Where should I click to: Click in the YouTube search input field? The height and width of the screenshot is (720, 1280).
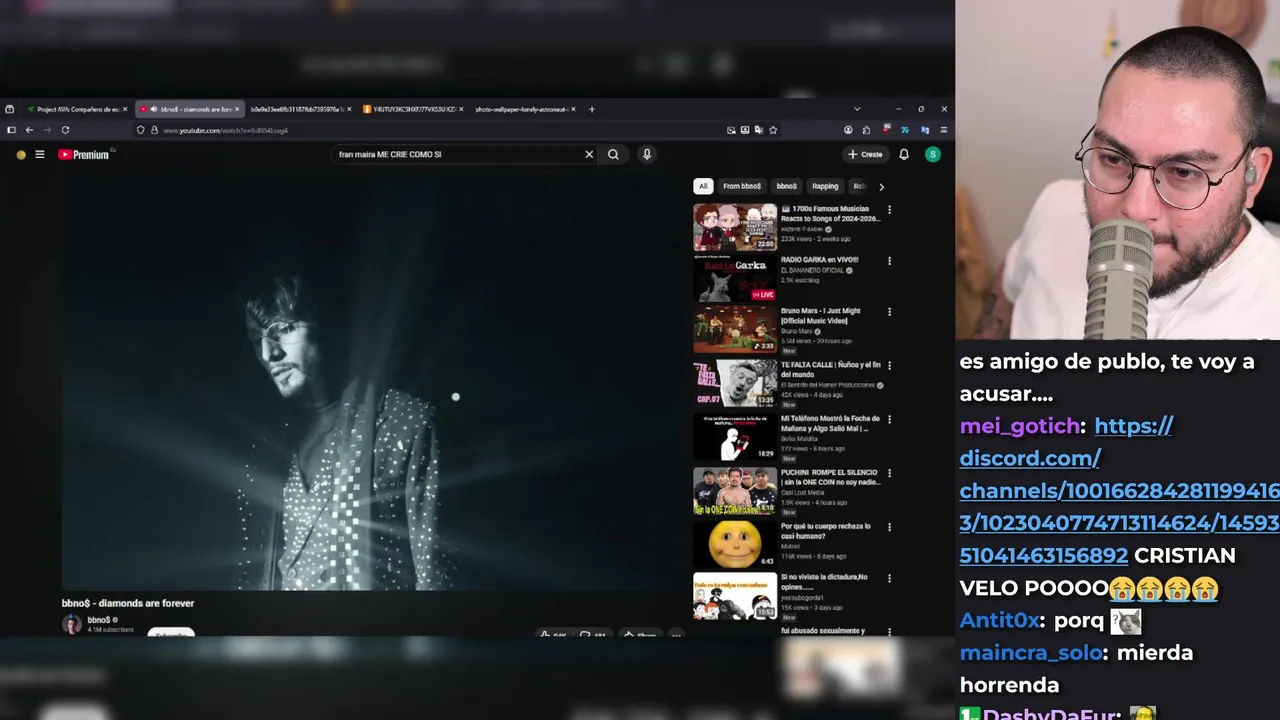click(x=457, y=154)
